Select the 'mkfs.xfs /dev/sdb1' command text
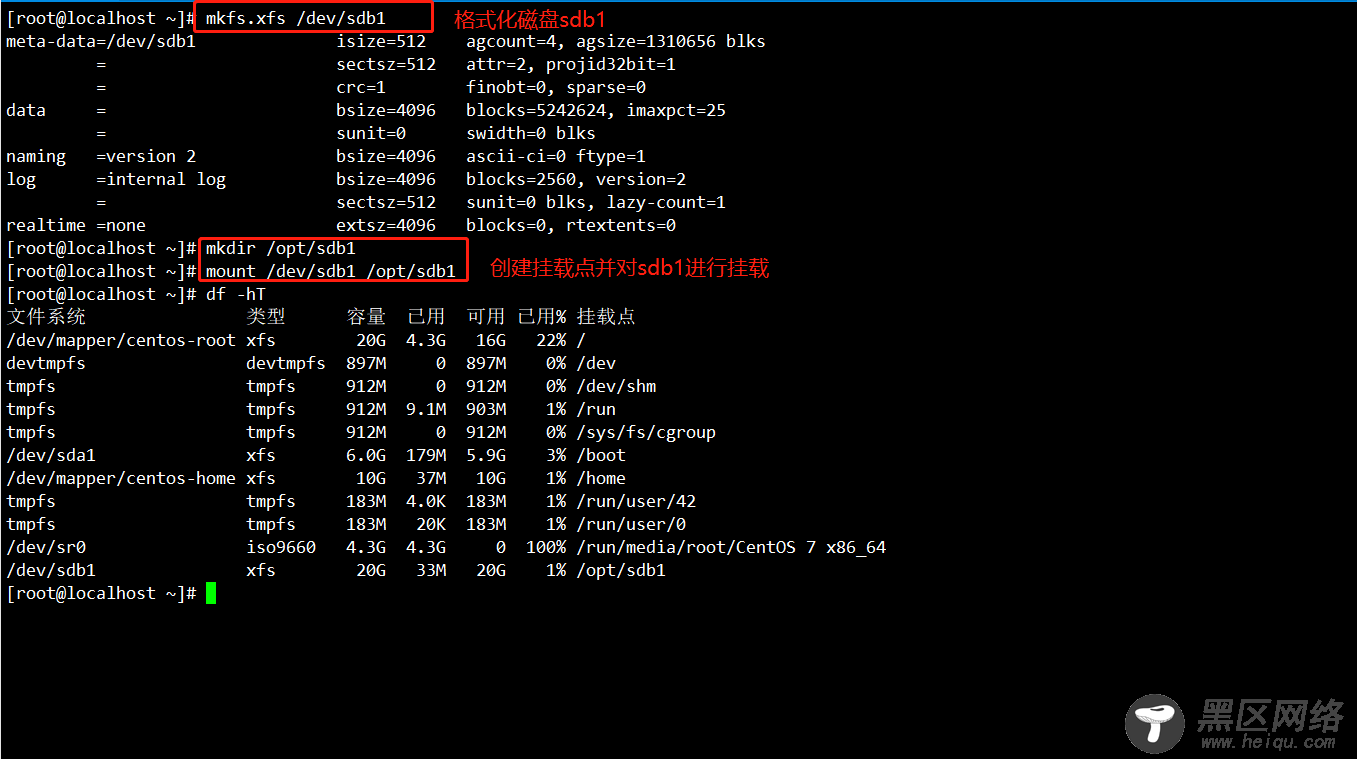Viewport: 1357px width, 759px height. (x=296, y=18)
